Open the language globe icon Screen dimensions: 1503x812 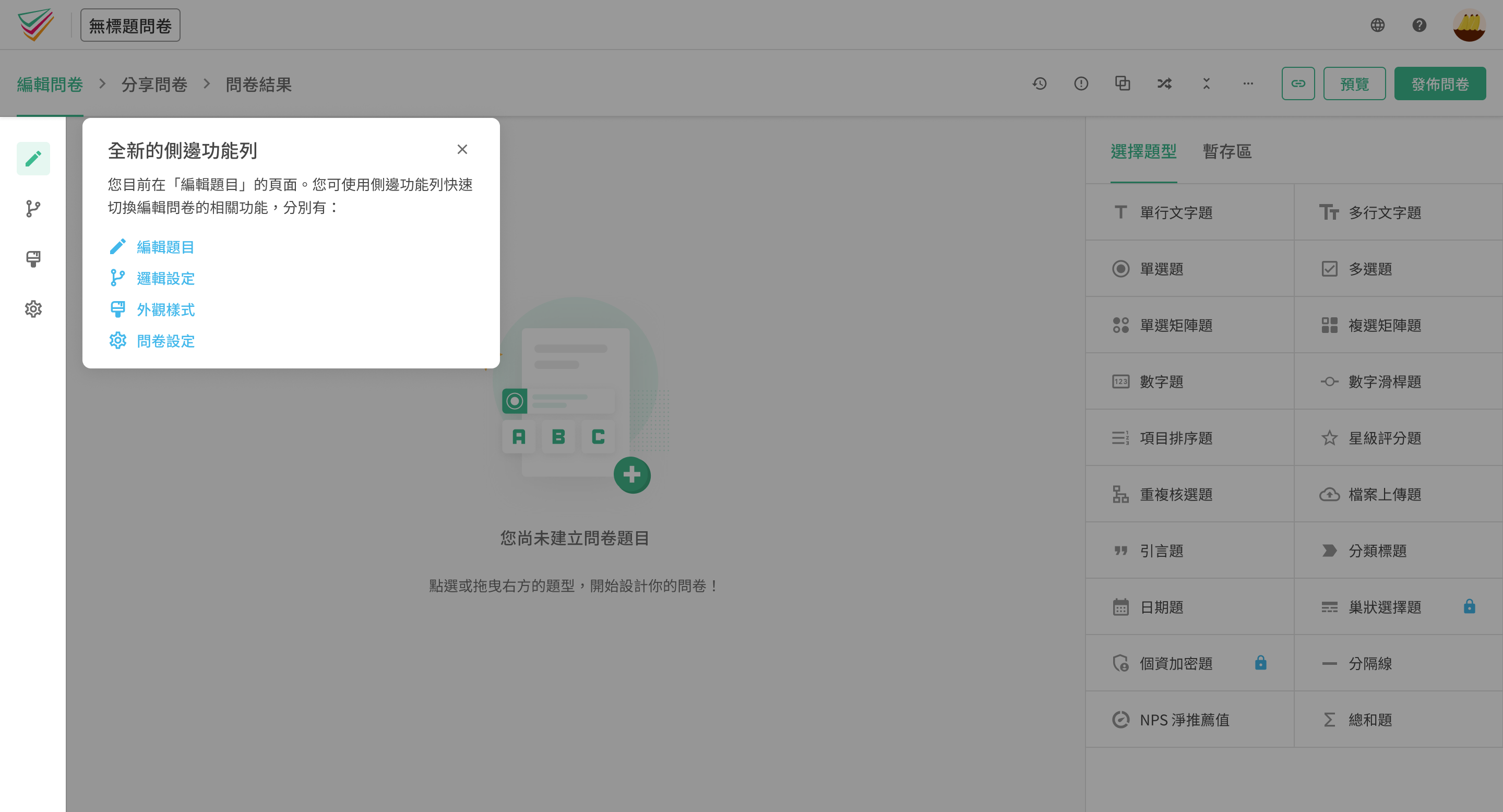tap(1378, 25)
